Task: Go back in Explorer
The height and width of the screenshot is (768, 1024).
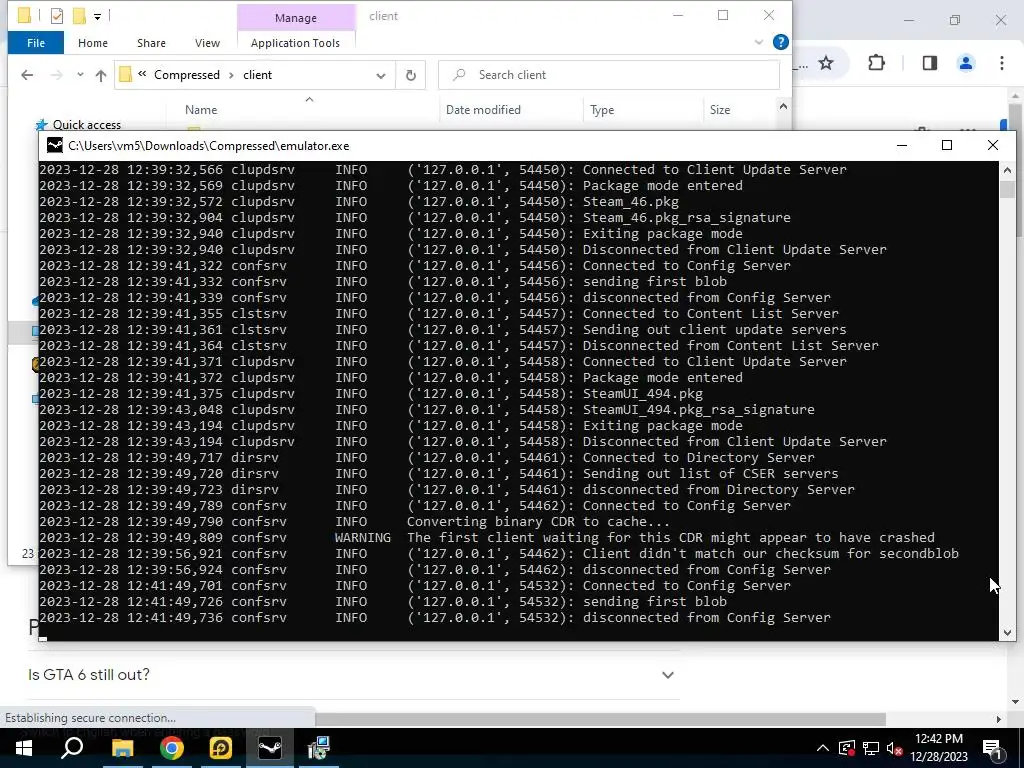Action: [x=27, y=75]
